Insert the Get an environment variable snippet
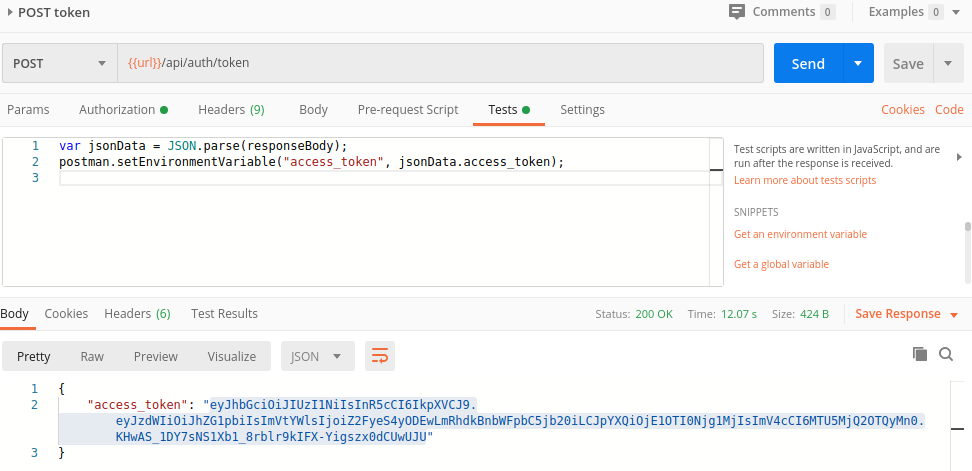The width and height of the screenshot is (972, 471). click(800, 234)
